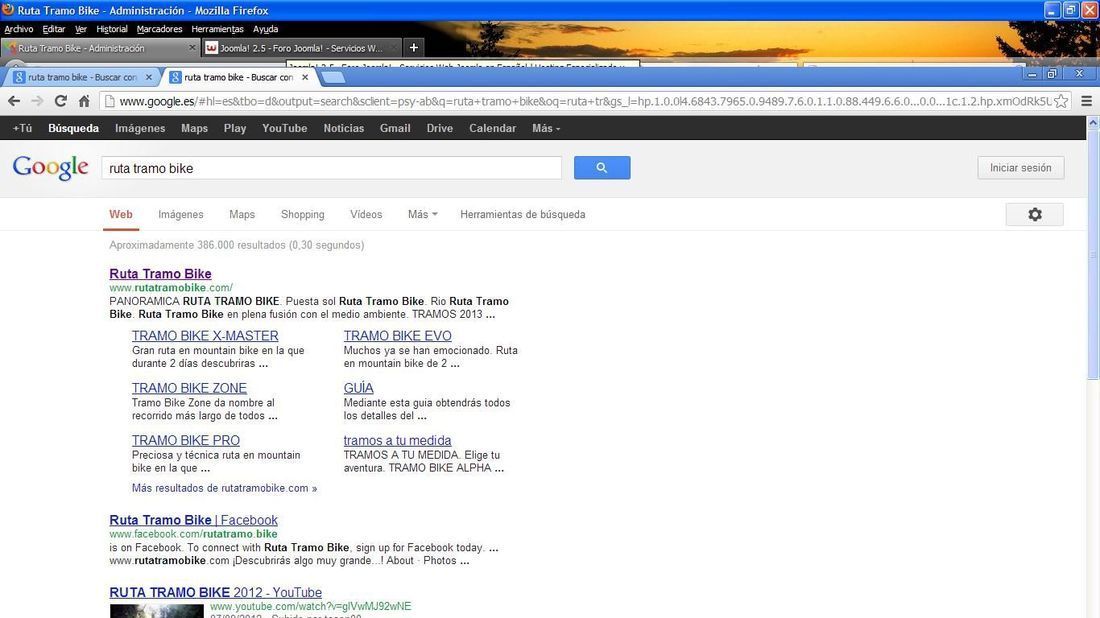Reload the Google results page
Screen dimensions: 1100x618
61,101
